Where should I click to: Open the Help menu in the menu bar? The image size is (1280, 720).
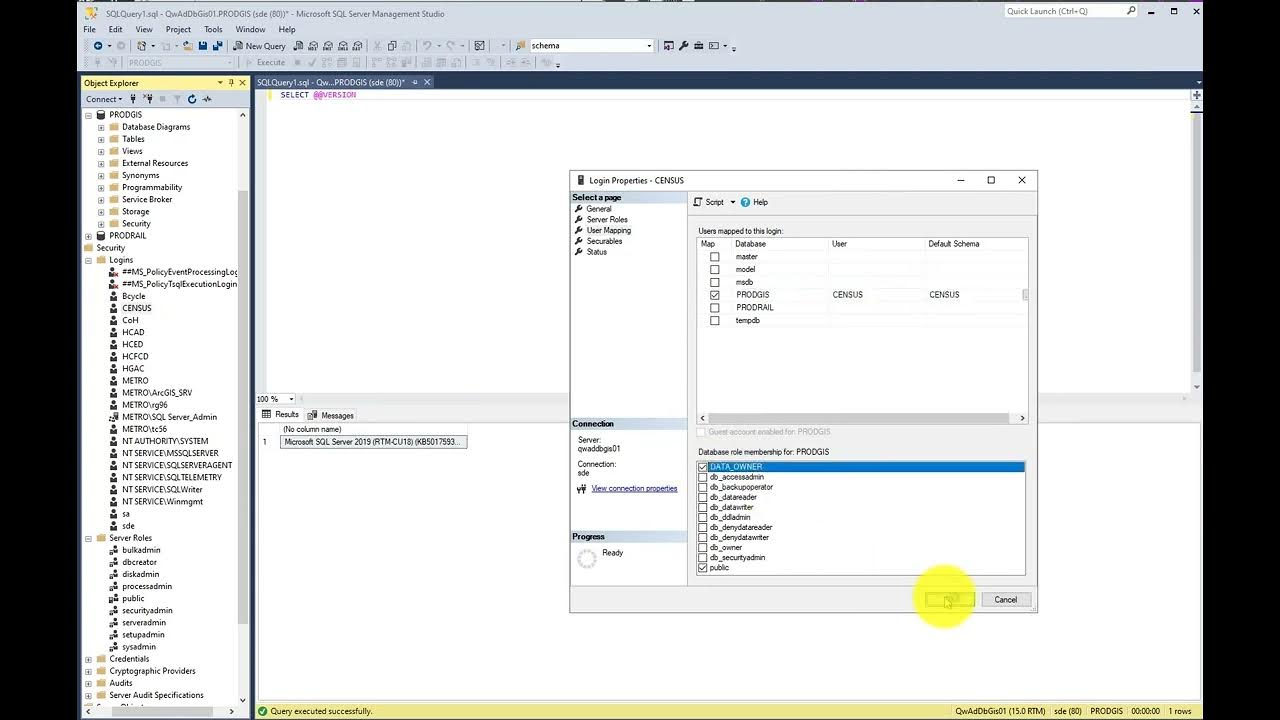[x=287, y=30]
